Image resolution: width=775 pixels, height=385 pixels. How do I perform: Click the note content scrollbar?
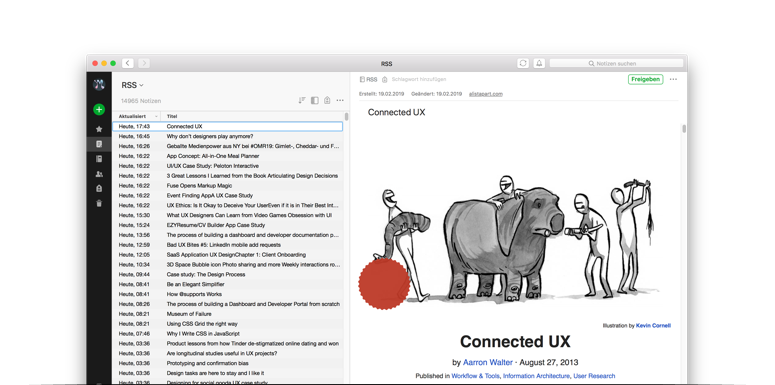[x=685, y=129]
